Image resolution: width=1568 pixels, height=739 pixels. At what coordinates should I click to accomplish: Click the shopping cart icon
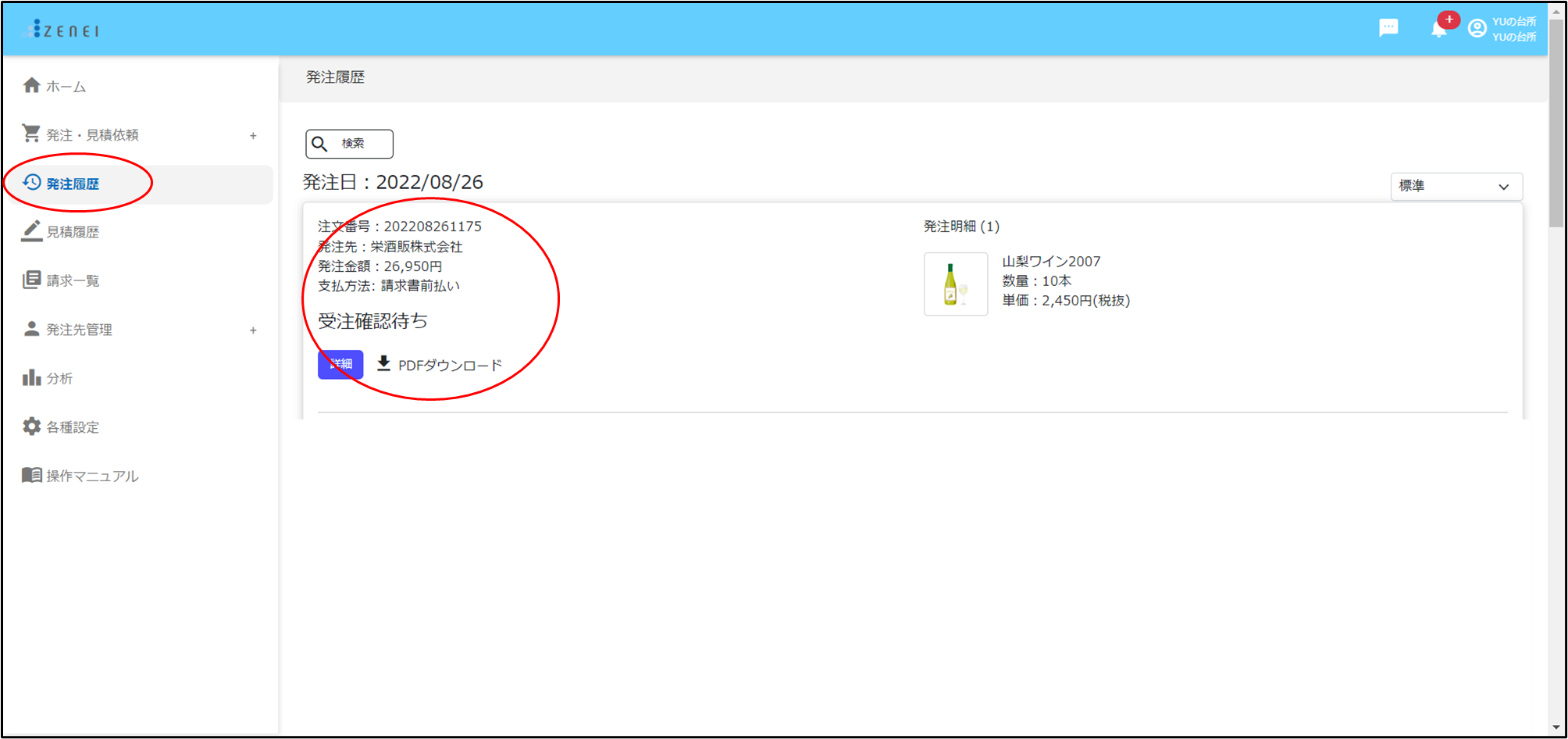coord(31,134)
